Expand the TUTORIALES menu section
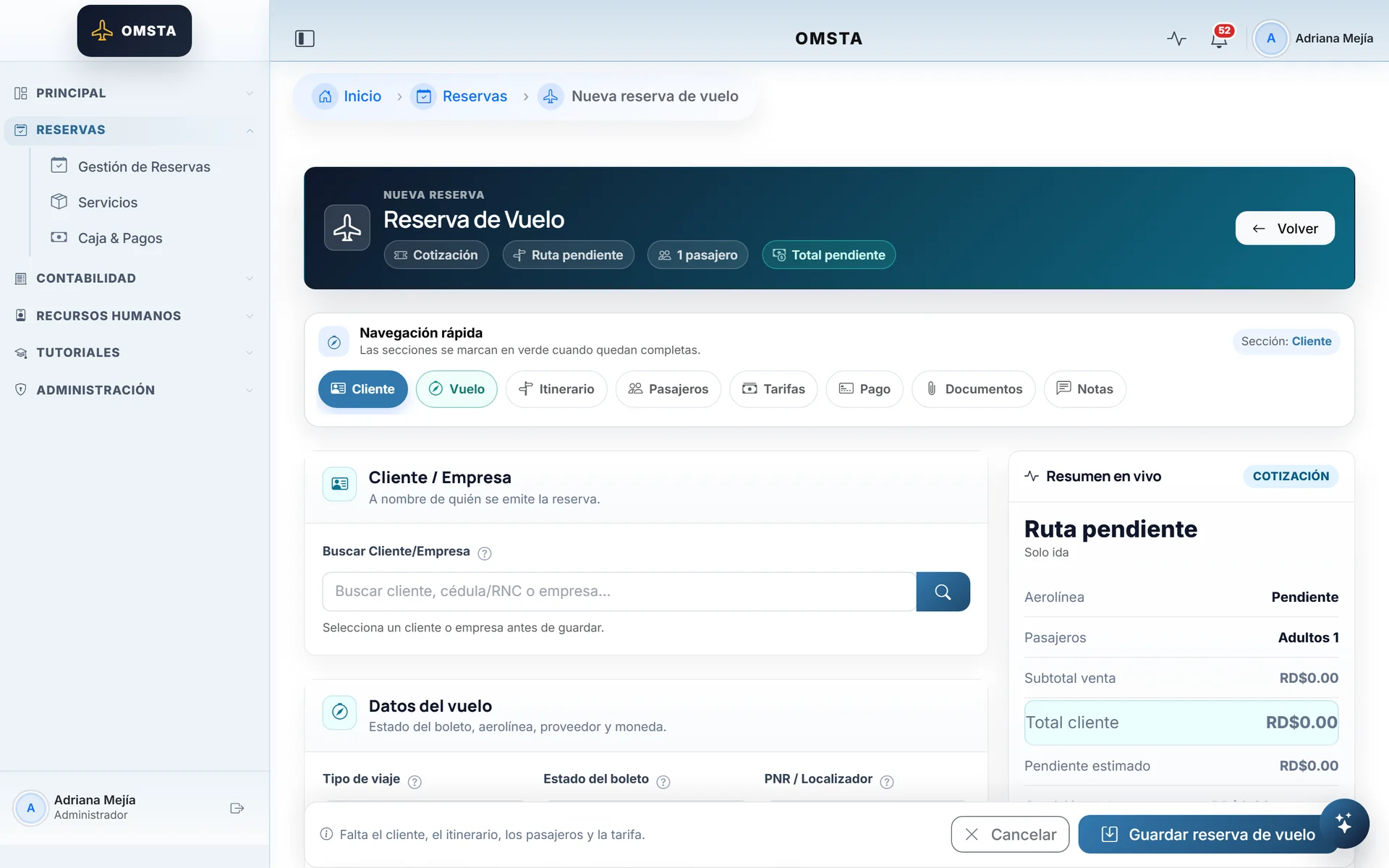The width and height of the screenshot is (1389, 868). 135,353
